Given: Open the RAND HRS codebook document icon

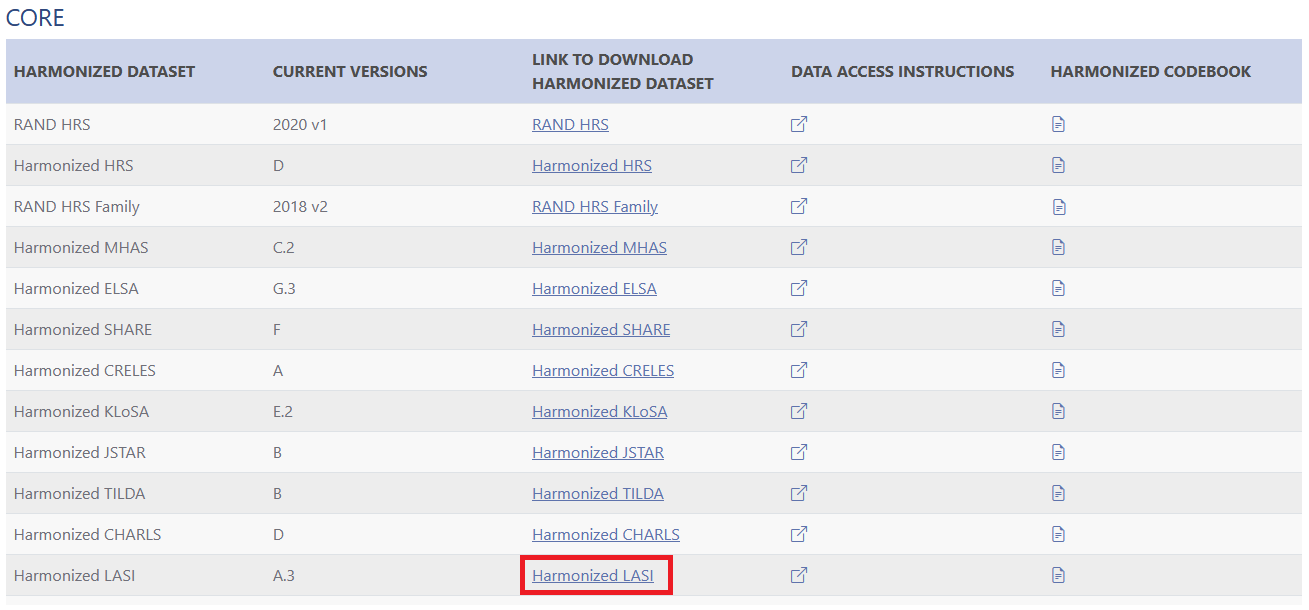Looking at the screenshot, I should pos(1058,124).
